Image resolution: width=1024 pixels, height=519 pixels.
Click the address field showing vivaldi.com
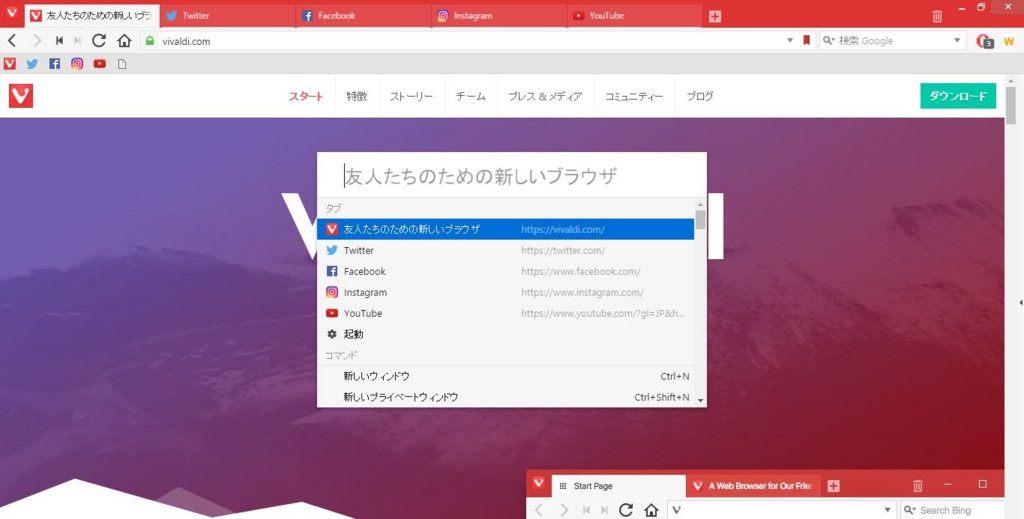(x=470, y=40)
